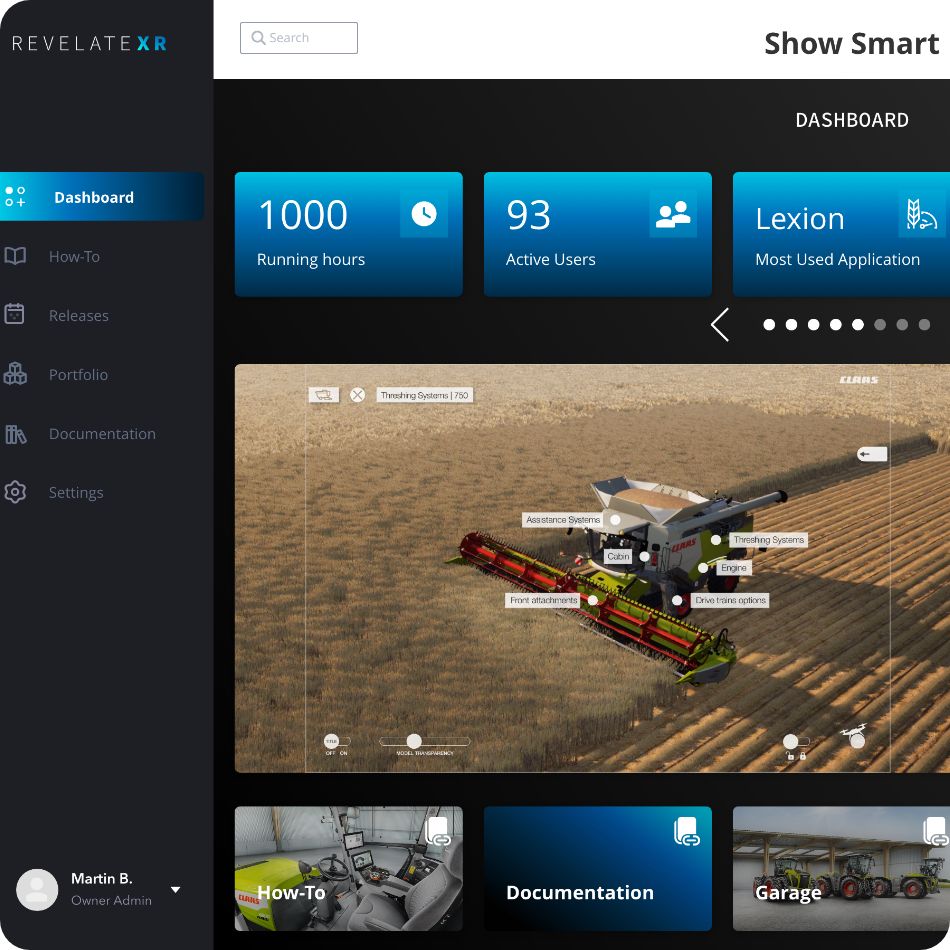Open the How-To sidebar section
The image size is (950, 950).
click(x=75, y=256)
